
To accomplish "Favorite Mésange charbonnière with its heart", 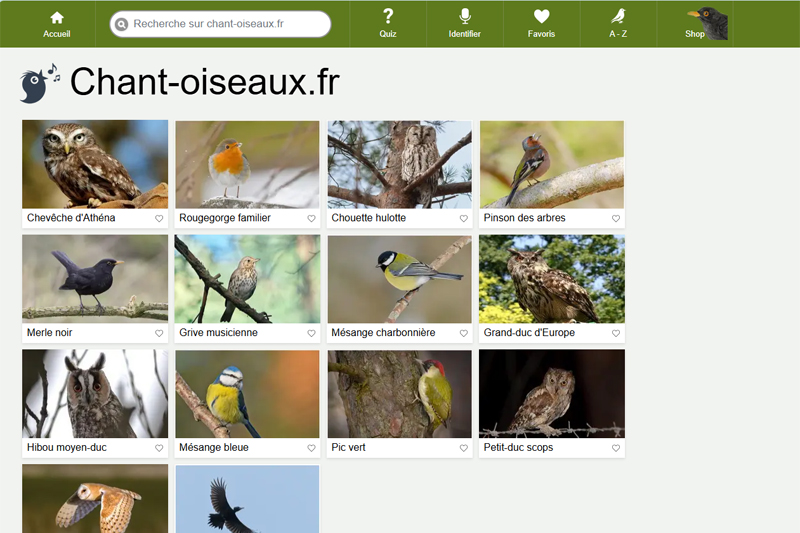I will point(464,333).
